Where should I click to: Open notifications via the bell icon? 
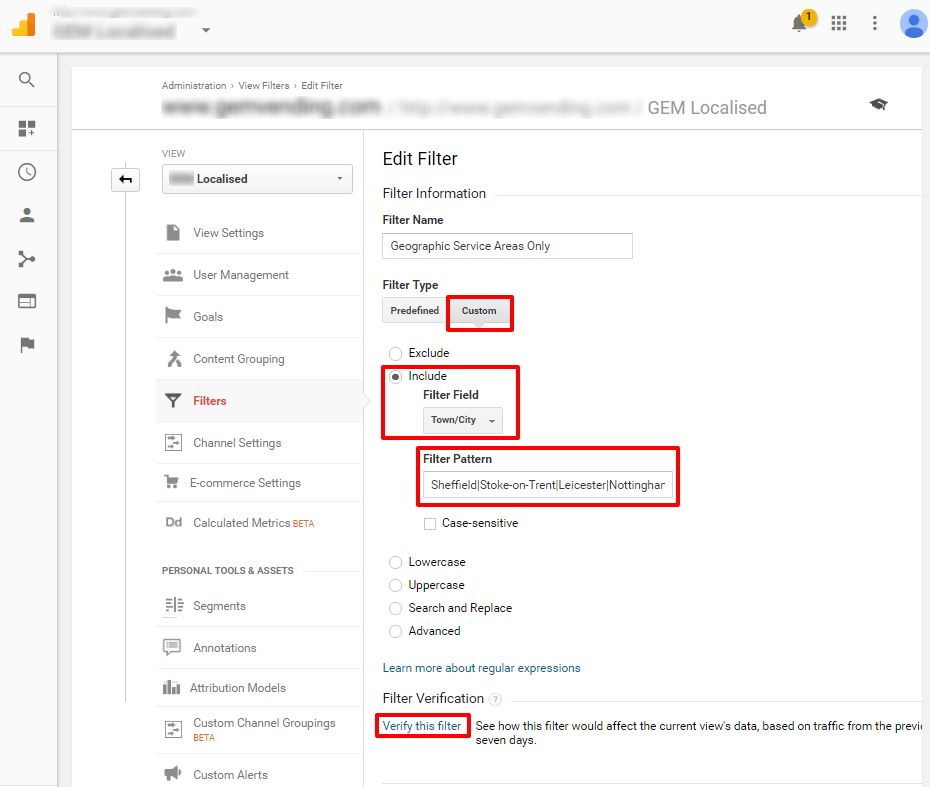[800, 23]
